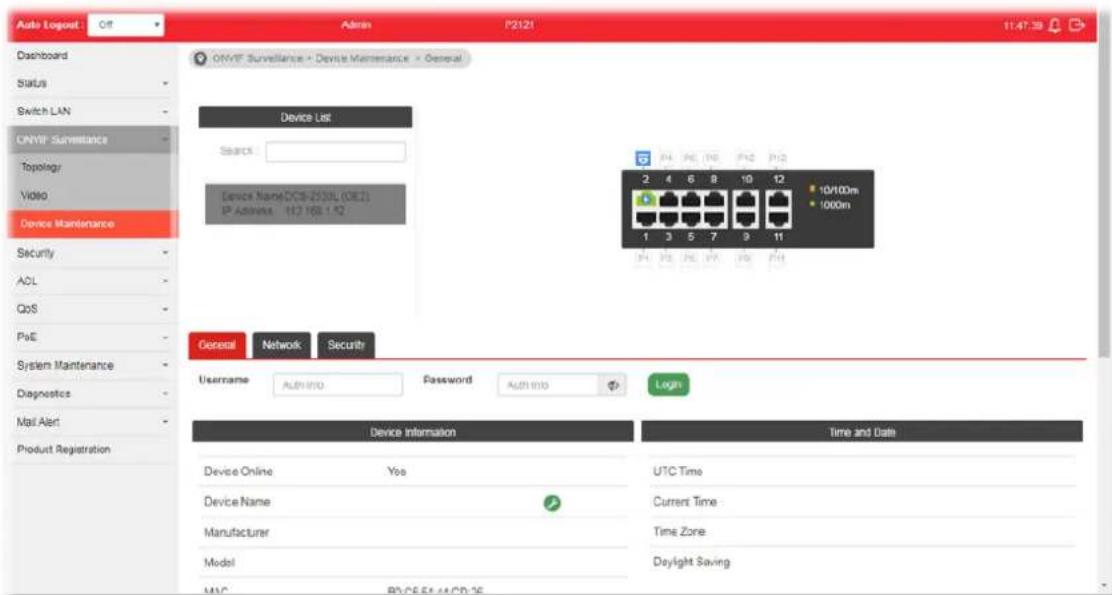The image size is (1112, 595).
Task: Select Device Maintenance in sidebar
Action: pos(93,223)
